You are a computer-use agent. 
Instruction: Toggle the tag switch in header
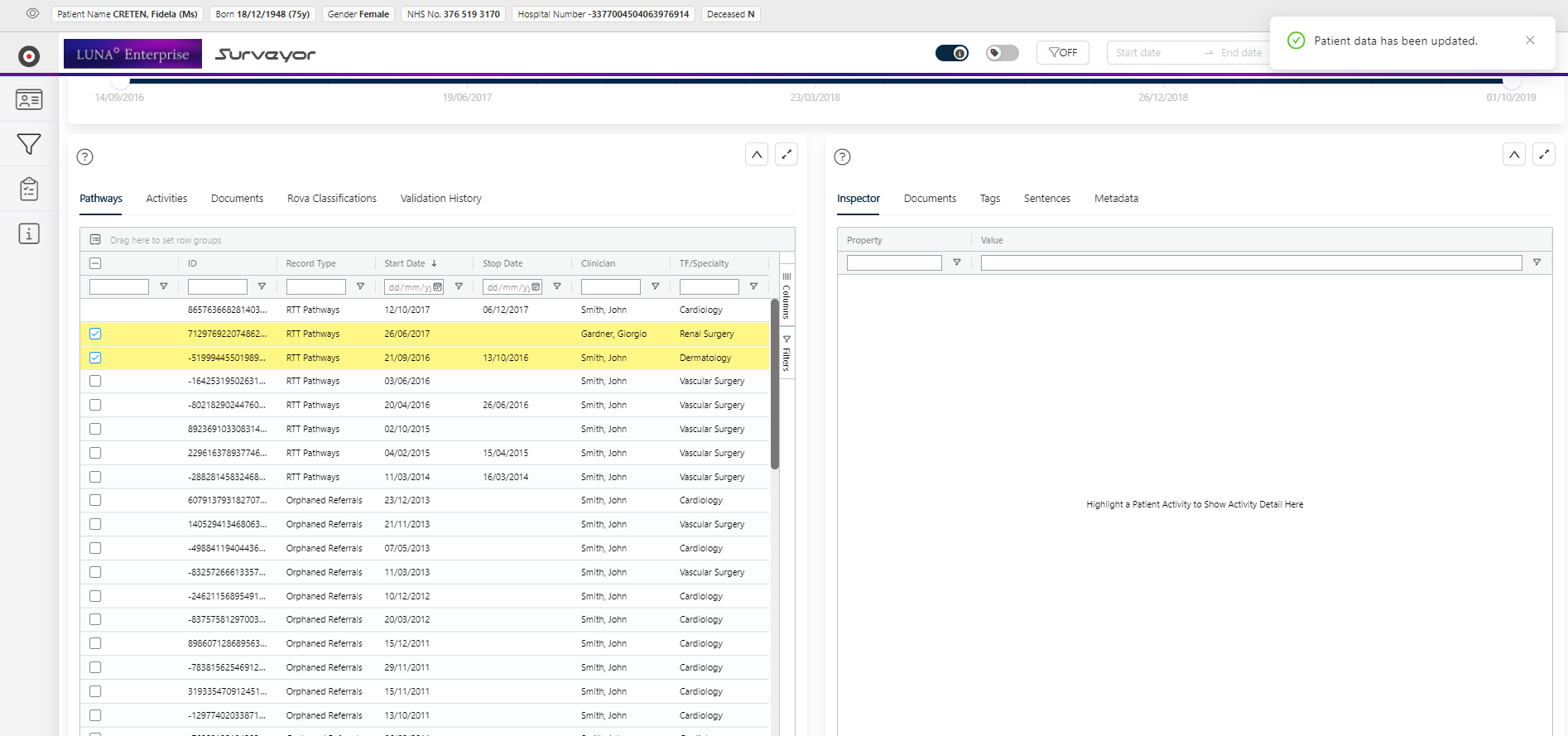(x=1002, y=53)
